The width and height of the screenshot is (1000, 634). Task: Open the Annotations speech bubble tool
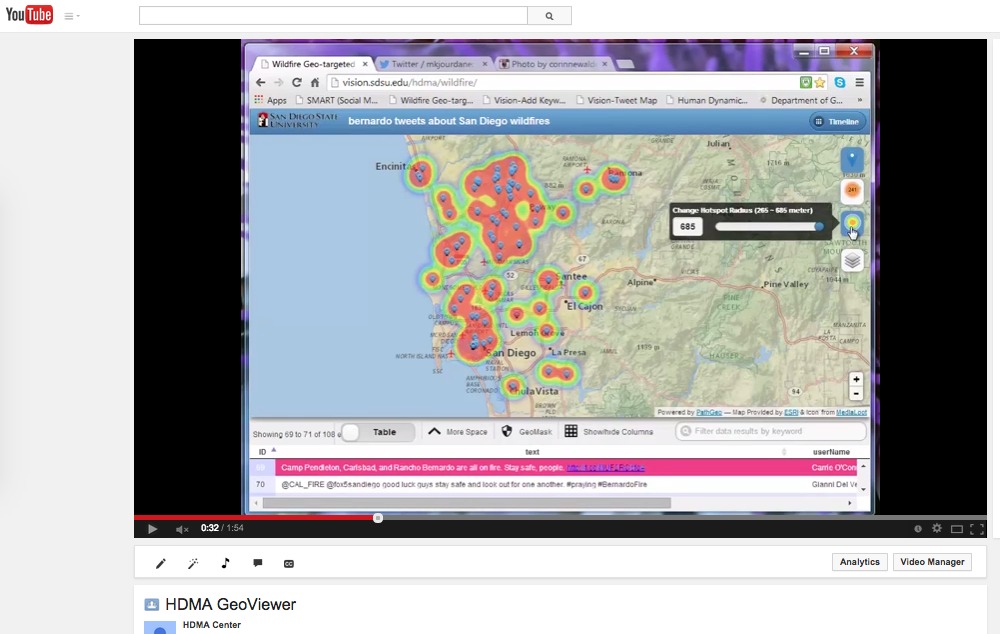point(258,563)
